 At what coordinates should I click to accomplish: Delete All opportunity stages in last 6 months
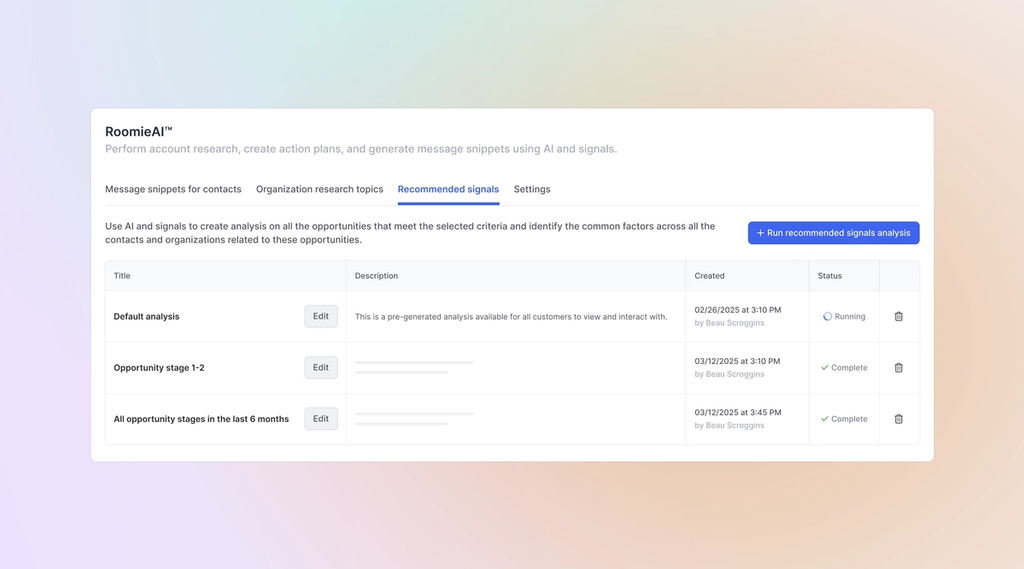pos(898,419)
